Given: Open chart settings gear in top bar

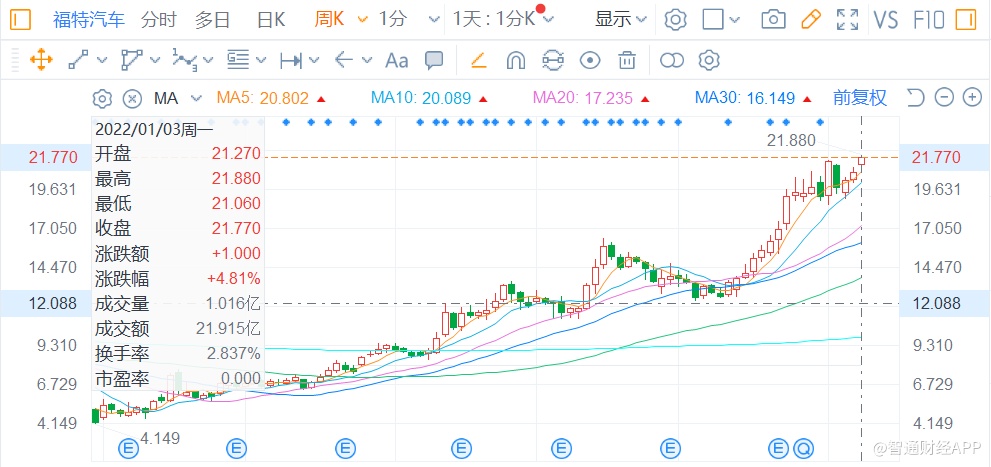Looking at the screenshot, I should click(x=676, y=20).
